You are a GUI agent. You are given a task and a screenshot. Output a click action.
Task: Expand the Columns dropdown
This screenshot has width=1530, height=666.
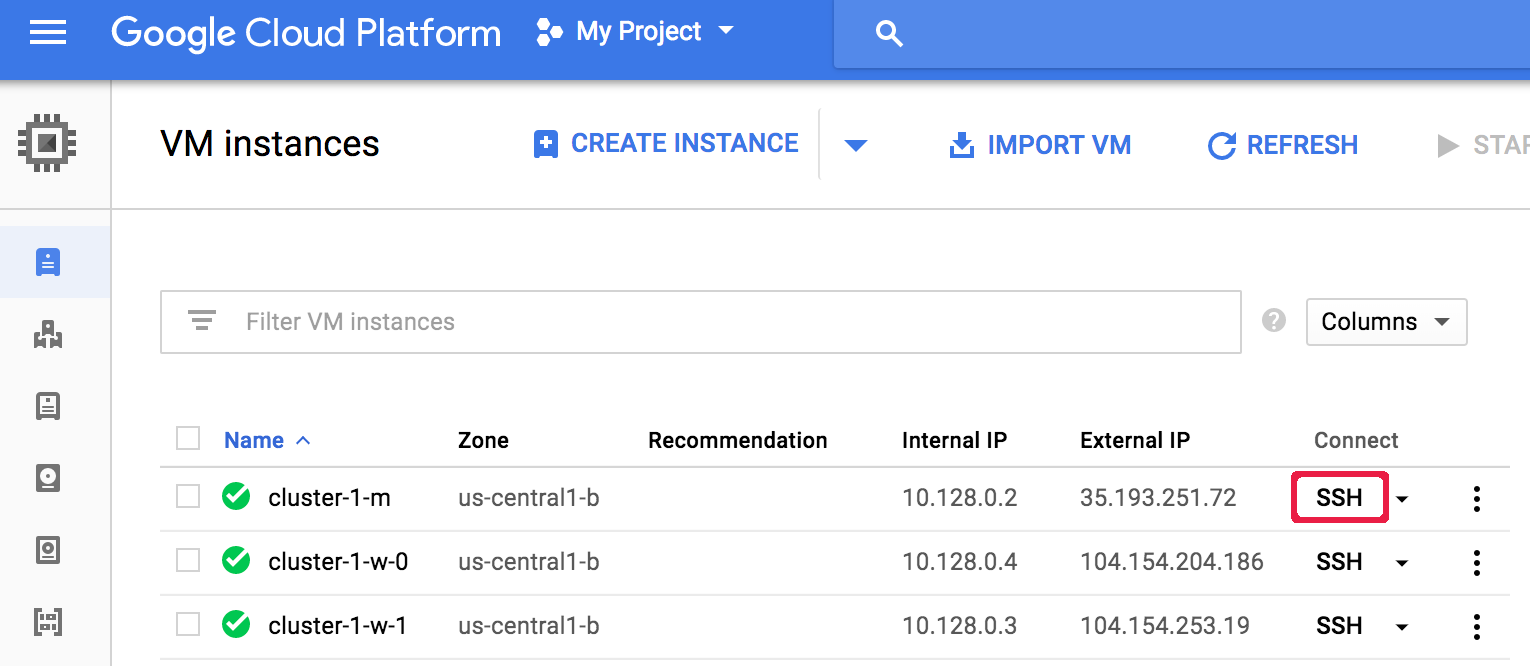tap(1386, 322)
